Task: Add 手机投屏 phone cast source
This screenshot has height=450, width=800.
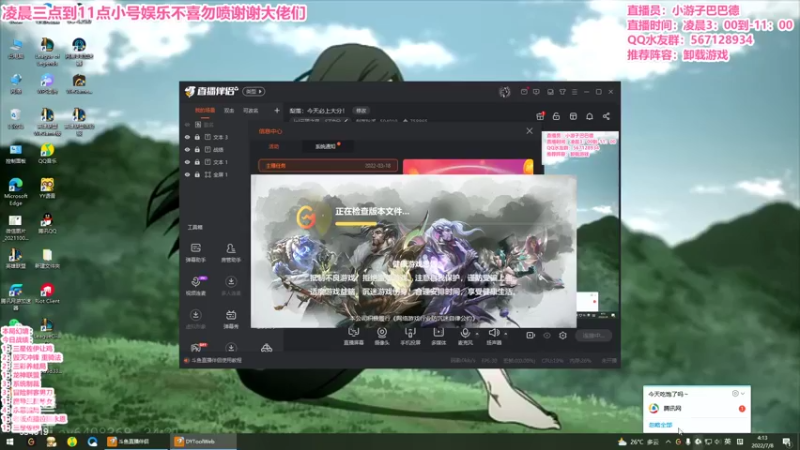Action: pyautogui.click(x=410, y=336)
